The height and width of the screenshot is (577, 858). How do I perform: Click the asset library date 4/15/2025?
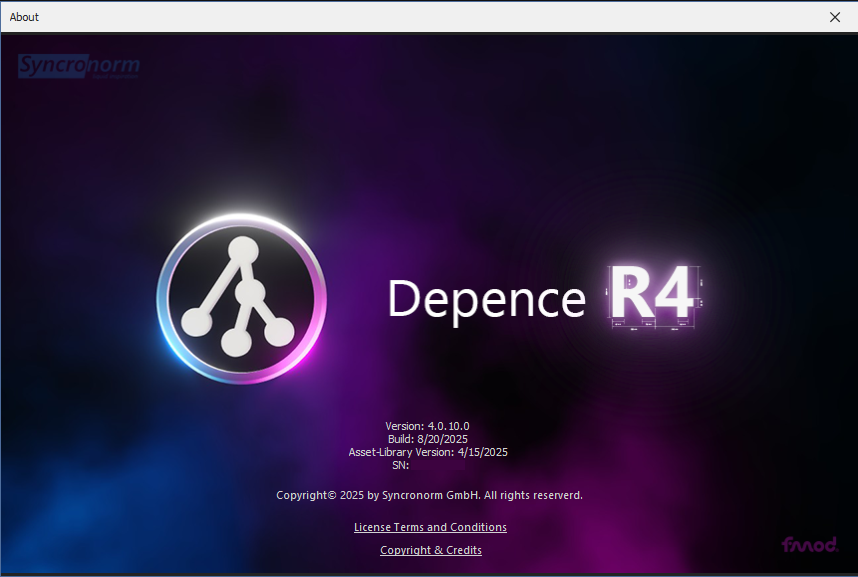point(482,452)
